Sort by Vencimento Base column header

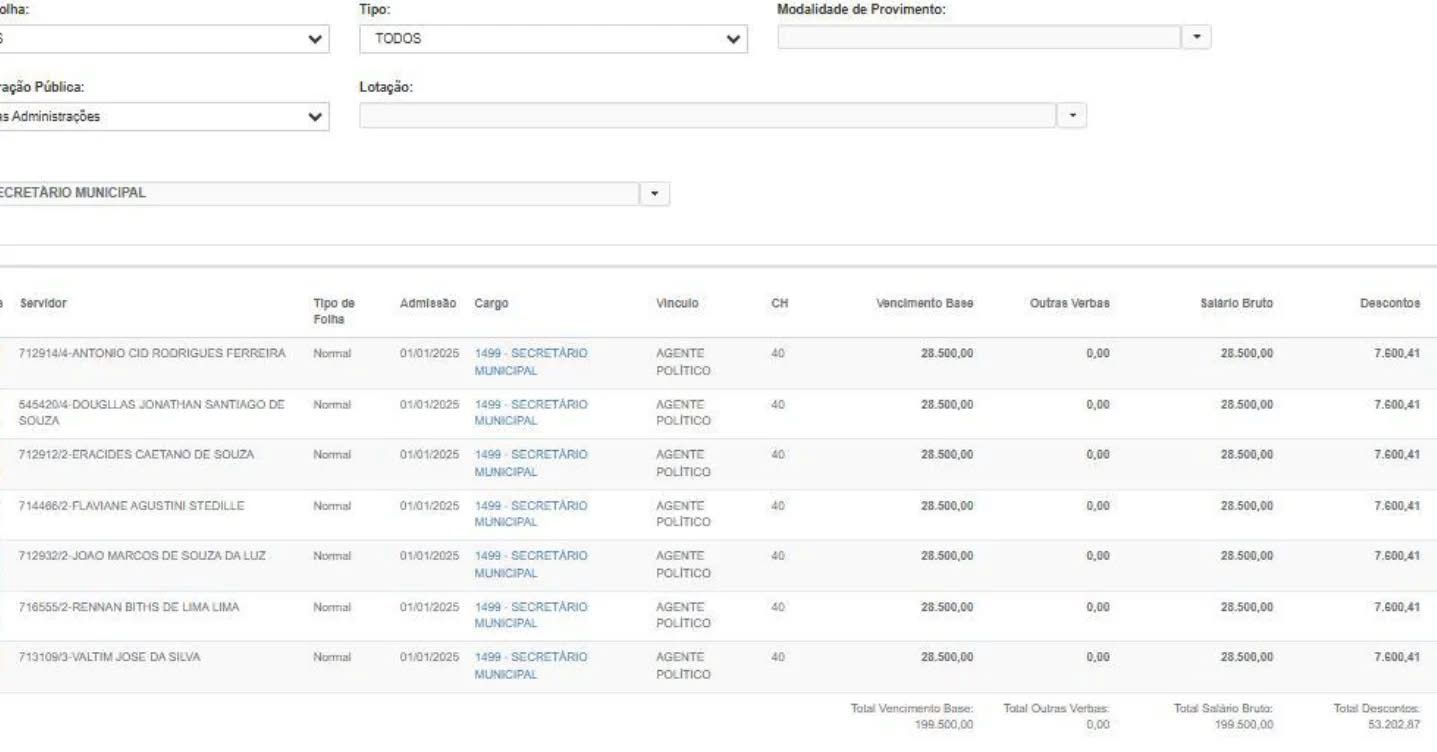coord(924,303)
